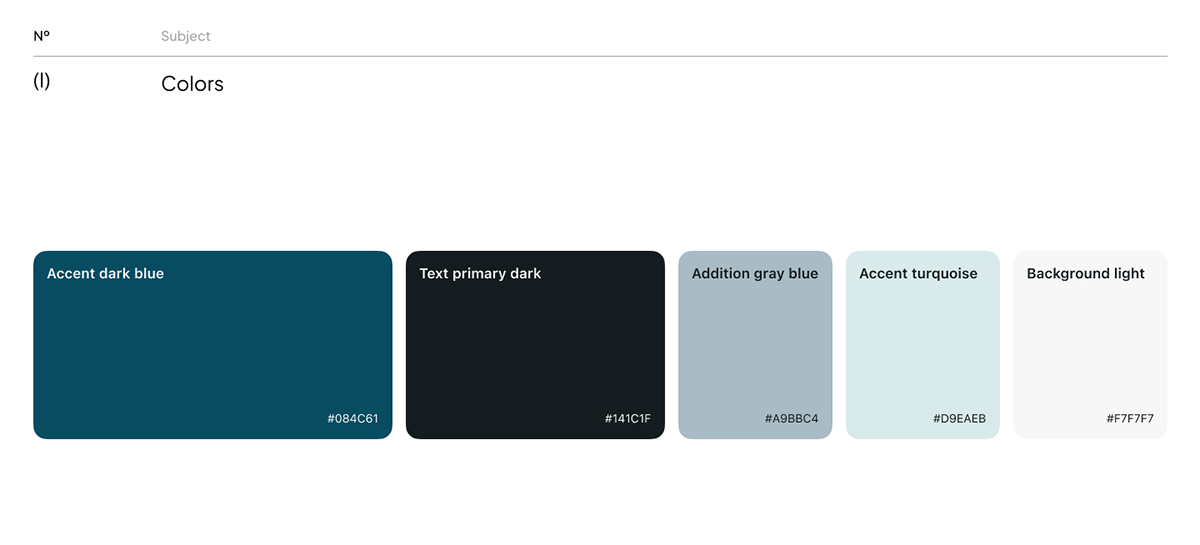Click the #F7F7F7 hex code
Screen dimensions: 1200x545
[x=1129, y=419]
